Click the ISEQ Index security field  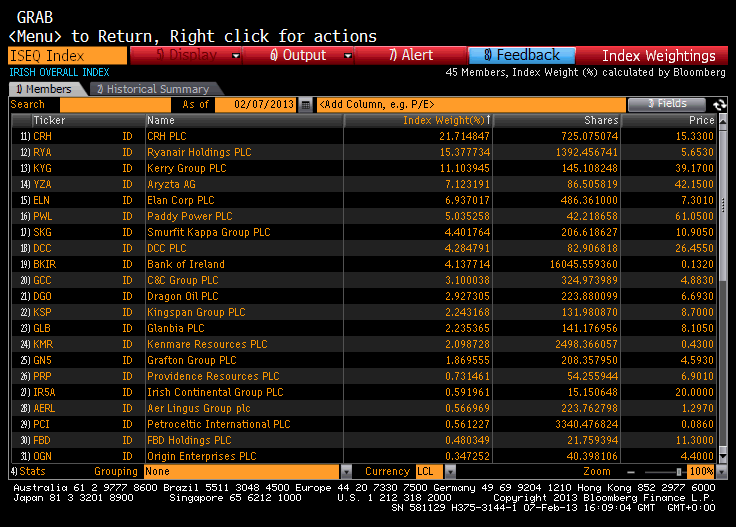click(68, 56)
